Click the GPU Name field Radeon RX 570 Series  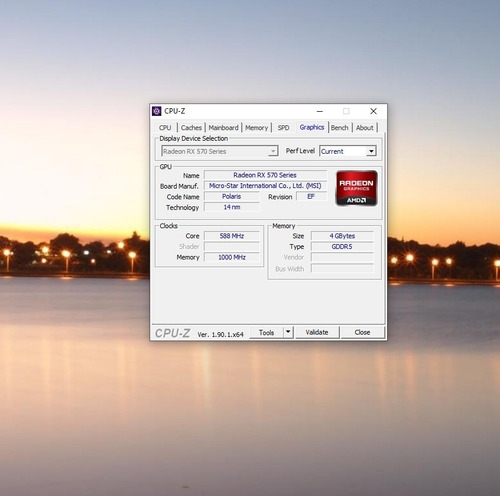click(265, 175)
